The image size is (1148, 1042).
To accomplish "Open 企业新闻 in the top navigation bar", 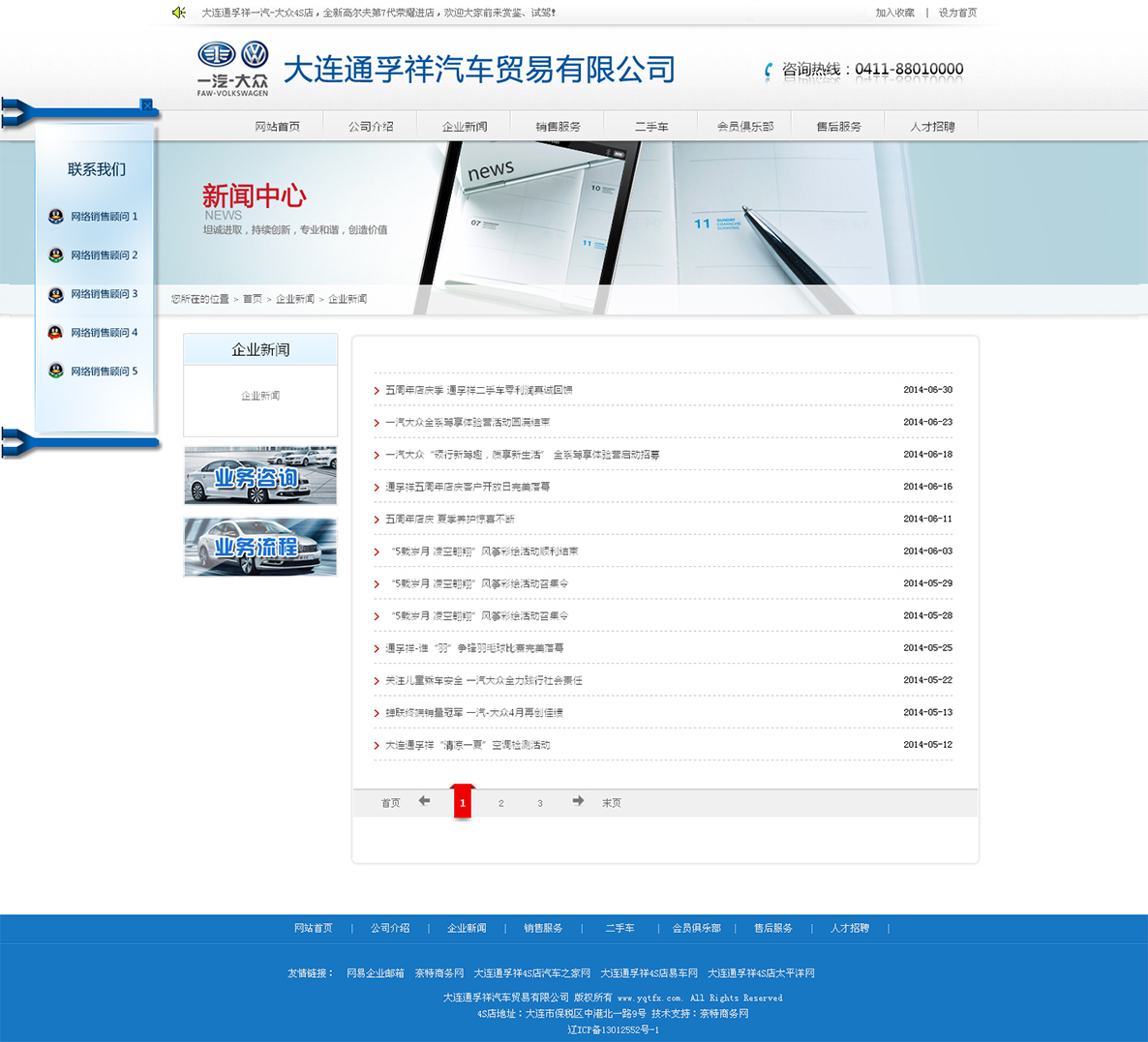I will point(465,127).
